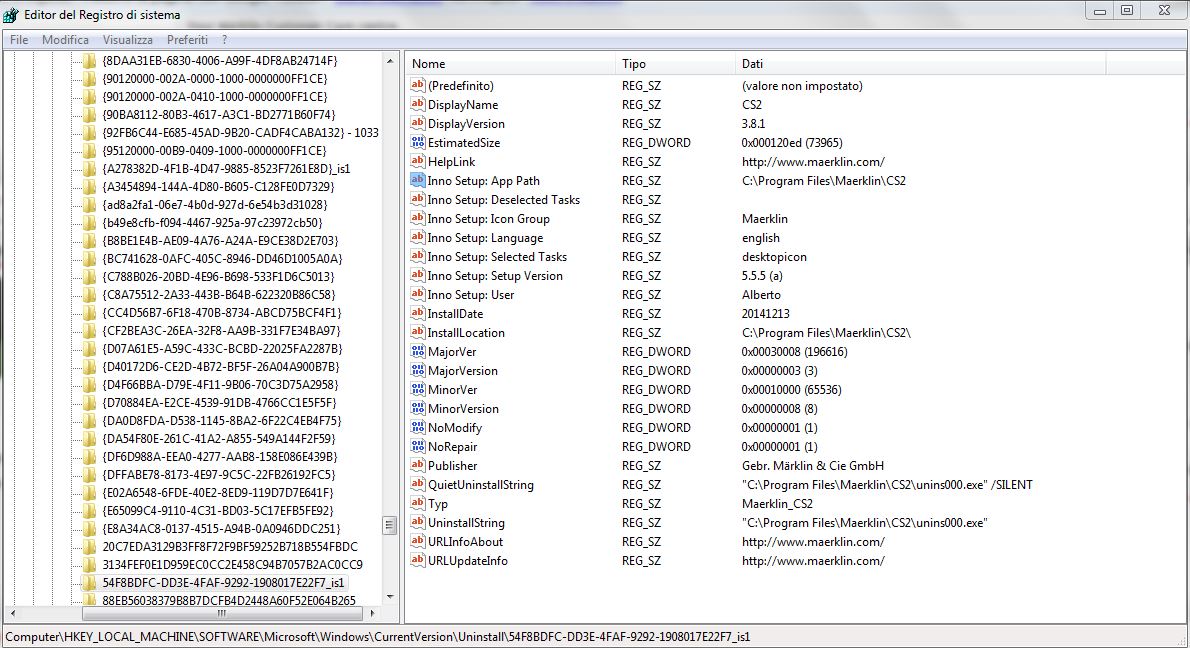Image resolution: width=1190 pixels, height=648 pixels.
Task: Click the HelpLink string value icon
Action: [x=417, y=162]
